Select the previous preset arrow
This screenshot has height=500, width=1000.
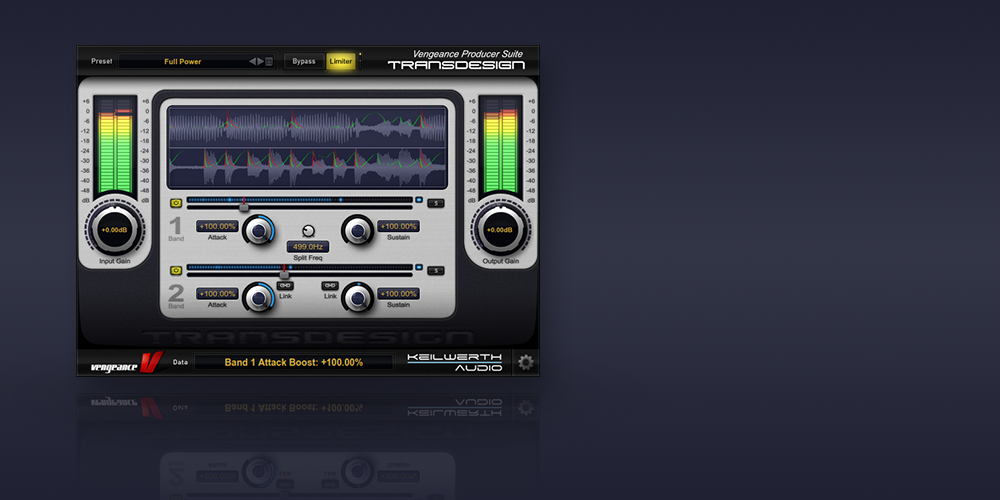tap(253, 61)
